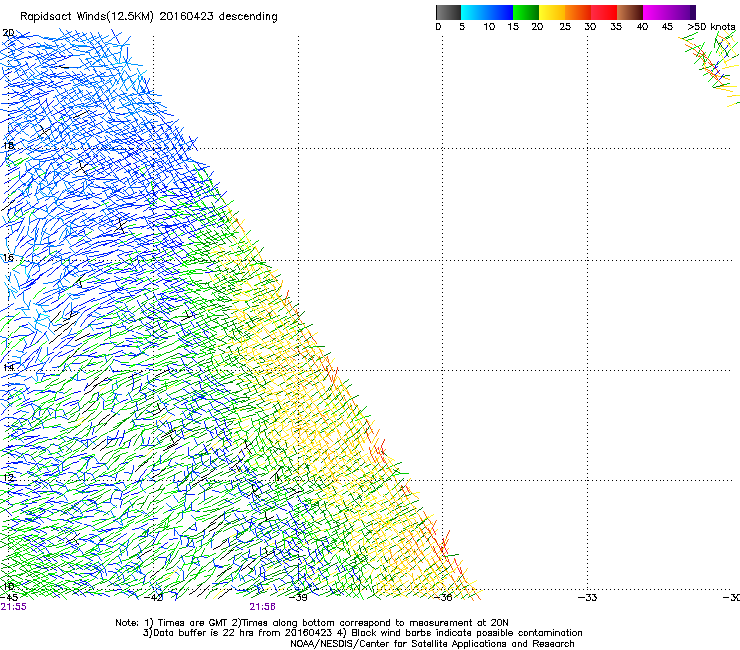Screen dimensions: 740x650
Task: Click the latitude label 20
Action: click(8, 33)
